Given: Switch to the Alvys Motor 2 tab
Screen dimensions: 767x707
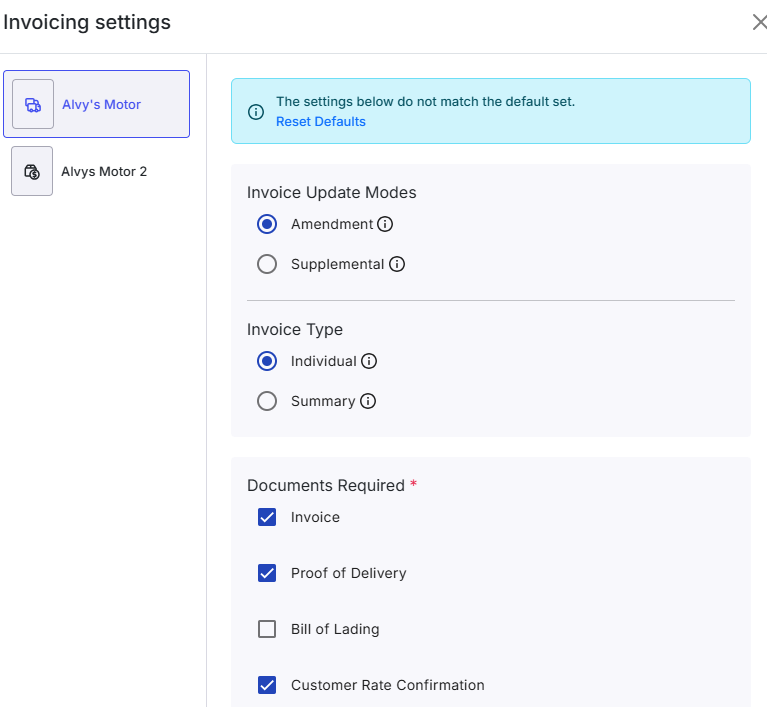Looking at the screenshot, I should (x=96, y=171).
